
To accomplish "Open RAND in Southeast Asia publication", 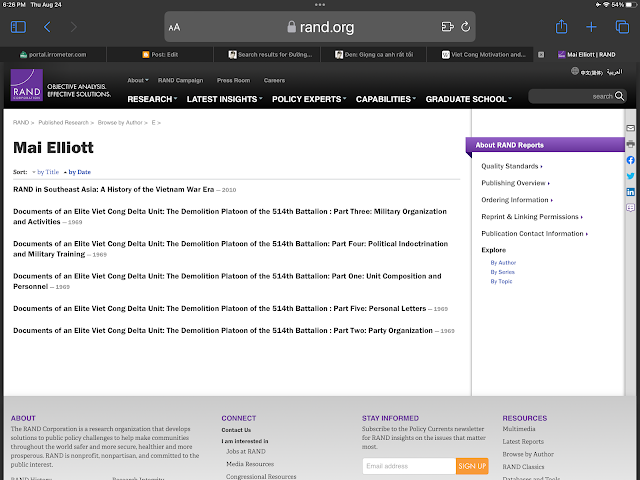I will coord(113,189).
